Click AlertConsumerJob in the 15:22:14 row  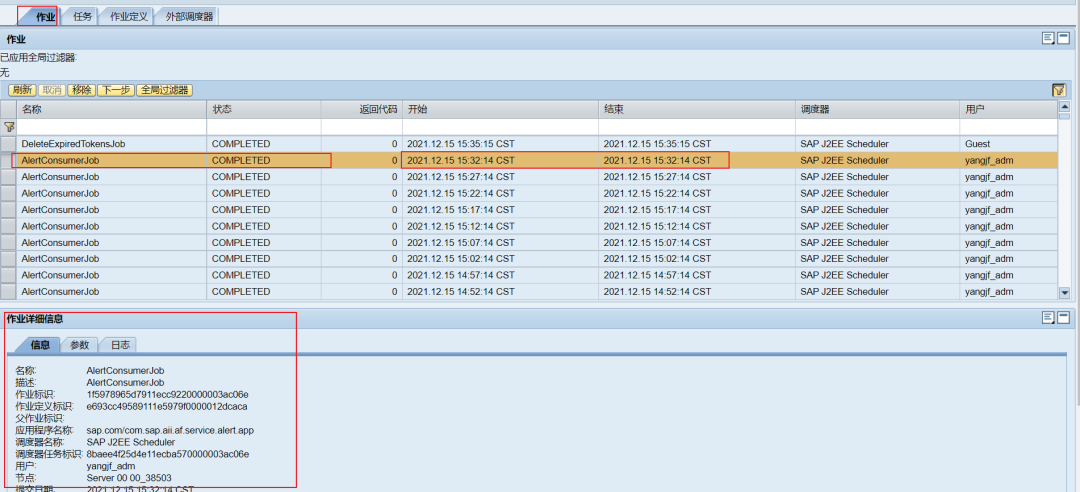coord(60,194)
